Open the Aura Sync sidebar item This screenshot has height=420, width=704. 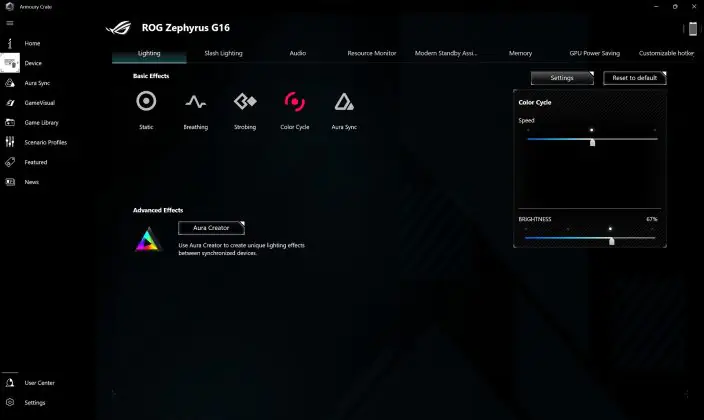pos(37,83)
